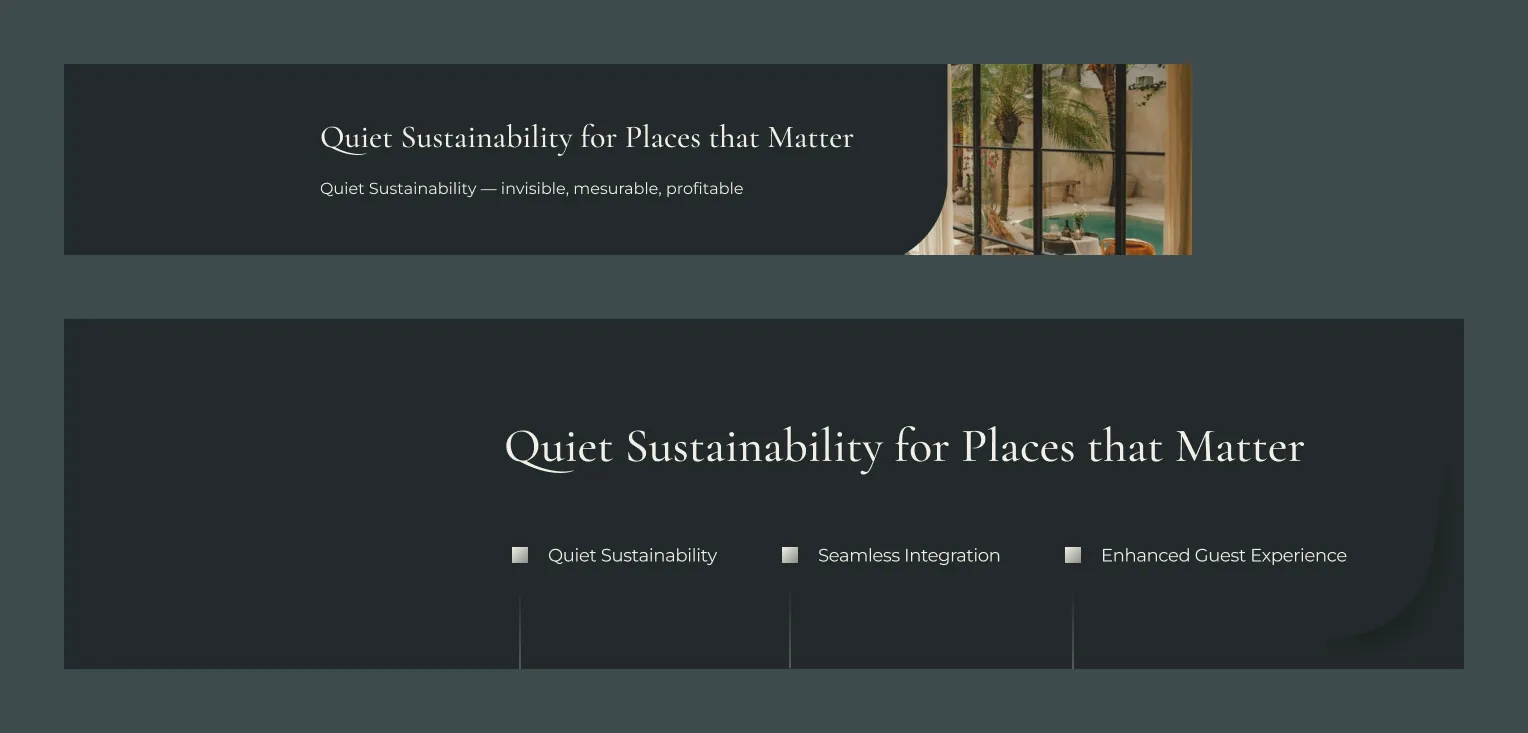Click the square icon beside Enhanced Guest Experience
The width and height of the screenshot is (1528, 733).
click(x=1073, y=555)
